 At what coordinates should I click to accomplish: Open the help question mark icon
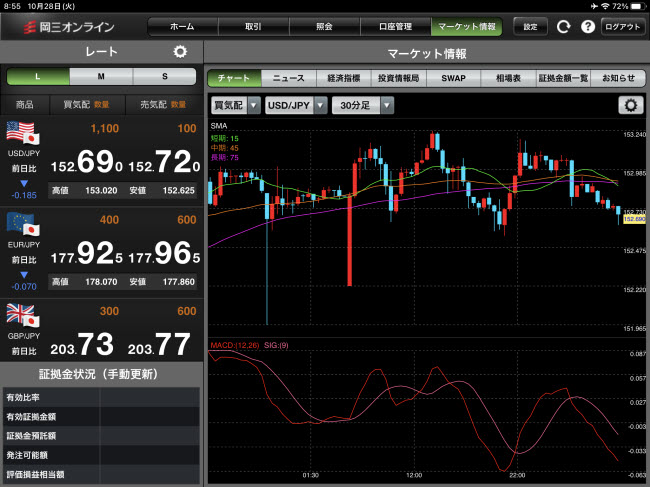[x=587, y=27]
